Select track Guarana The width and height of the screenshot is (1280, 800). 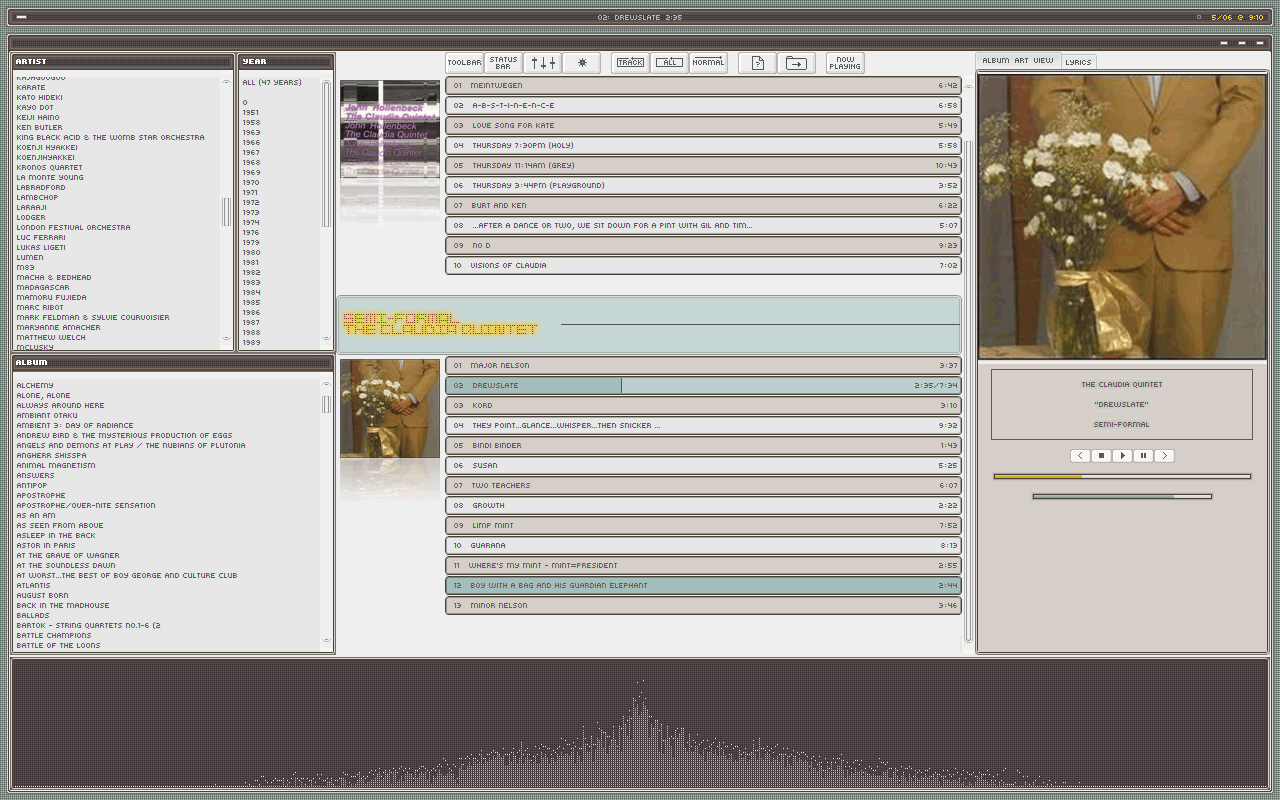pos(703,545)
